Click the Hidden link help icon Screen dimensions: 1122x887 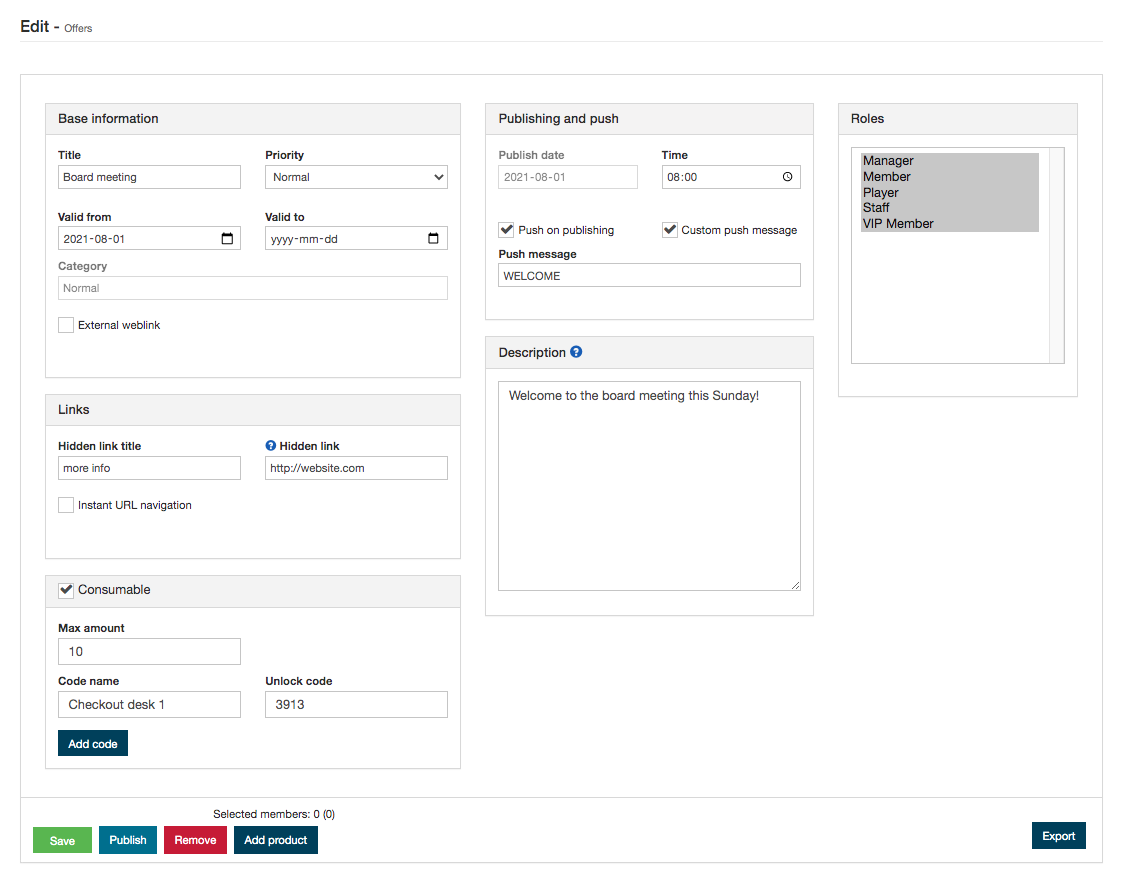click(x=270, y=446)
